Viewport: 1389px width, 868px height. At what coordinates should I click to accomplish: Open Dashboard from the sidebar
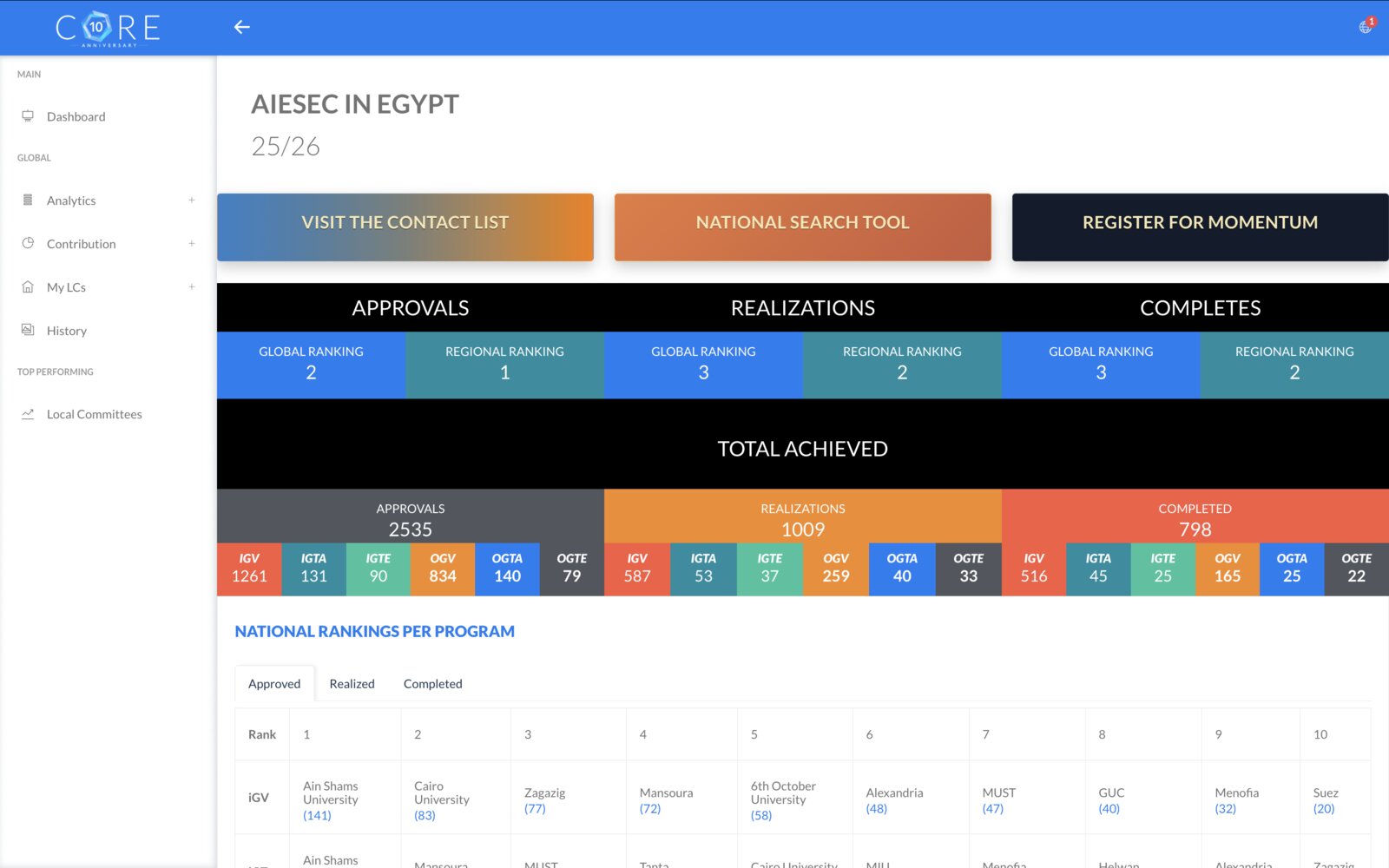(108, 116)
